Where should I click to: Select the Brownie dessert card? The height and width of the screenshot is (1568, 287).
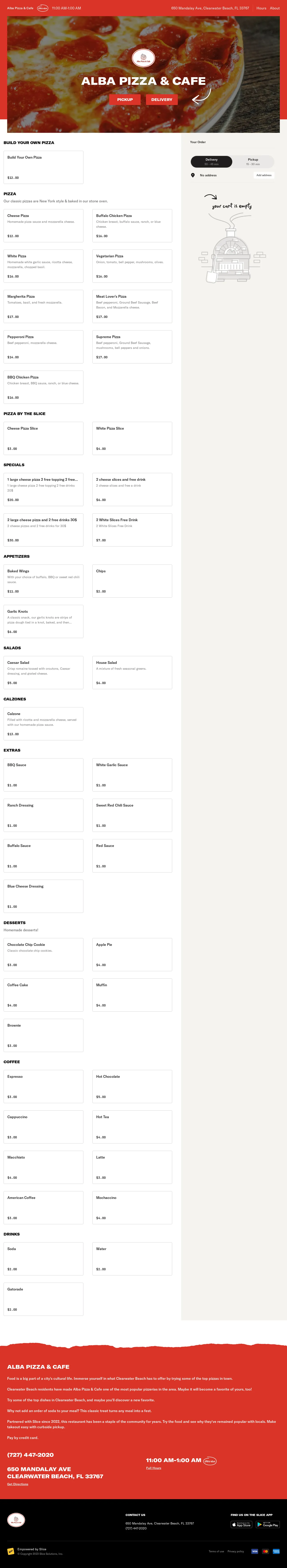pyautogui.click(x=44, y=1035)
